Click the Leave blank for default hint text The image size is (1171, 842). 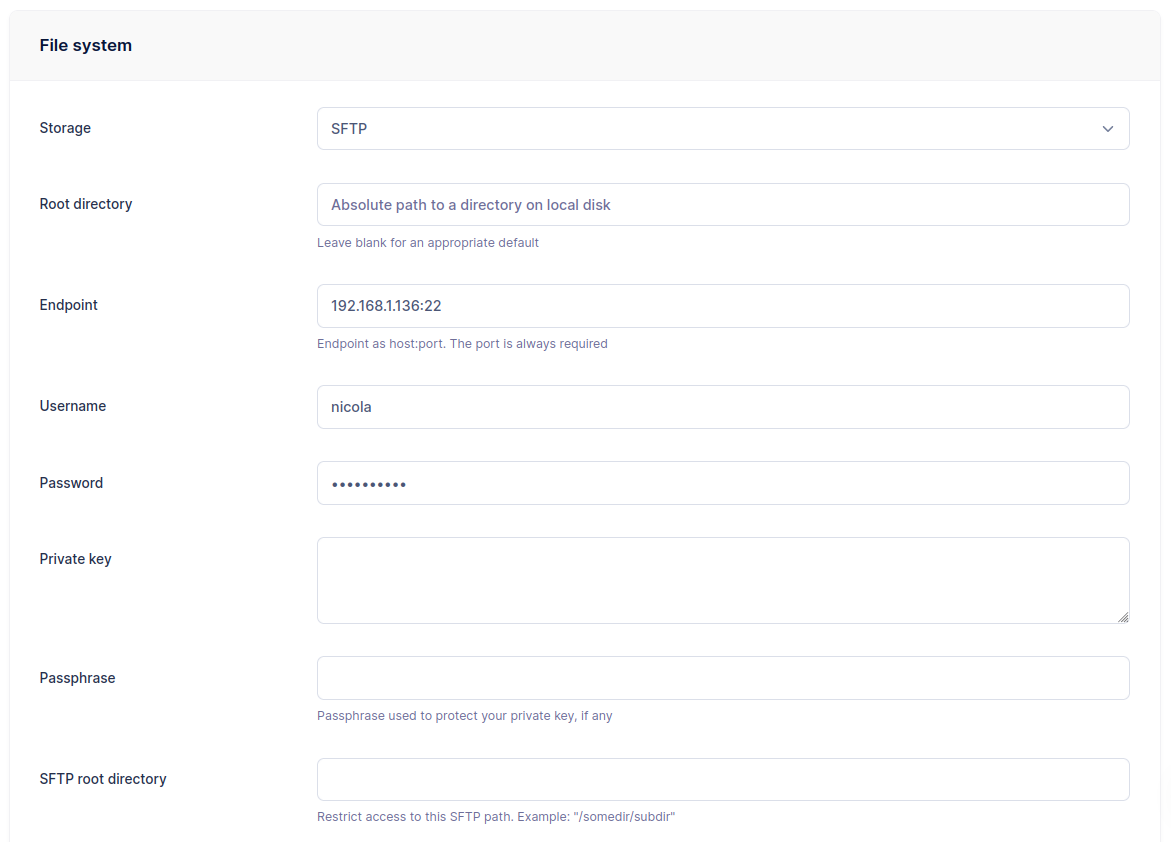point(428,243)
